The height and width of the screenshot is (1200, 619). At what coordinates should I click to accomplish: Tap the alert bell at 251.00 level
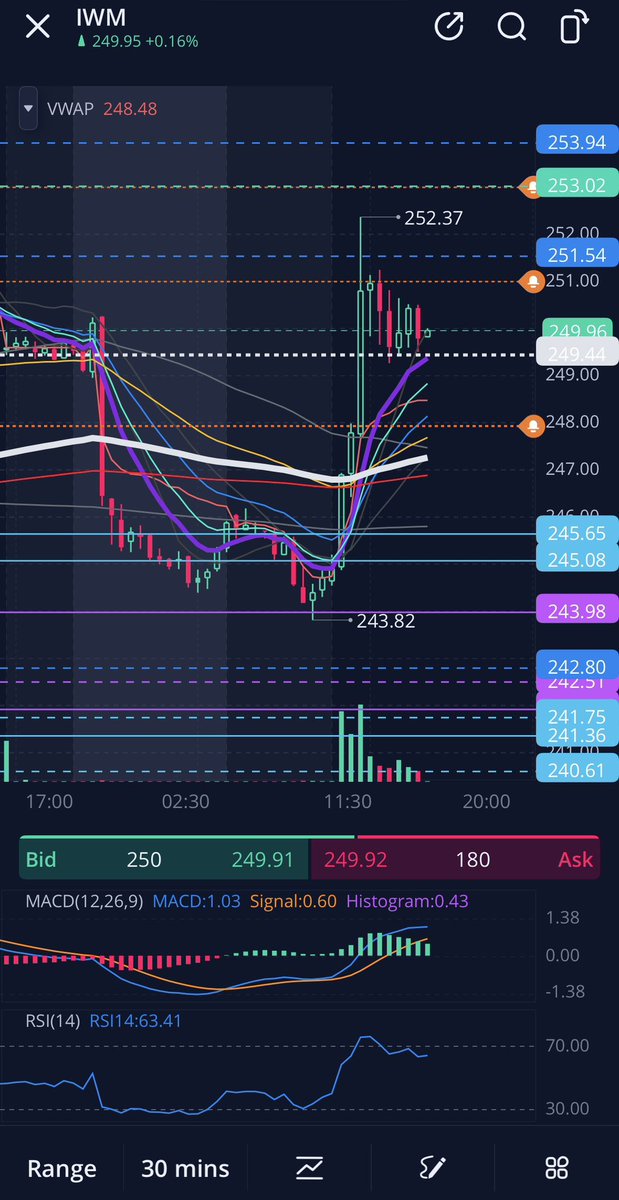[x=533, y=282]
